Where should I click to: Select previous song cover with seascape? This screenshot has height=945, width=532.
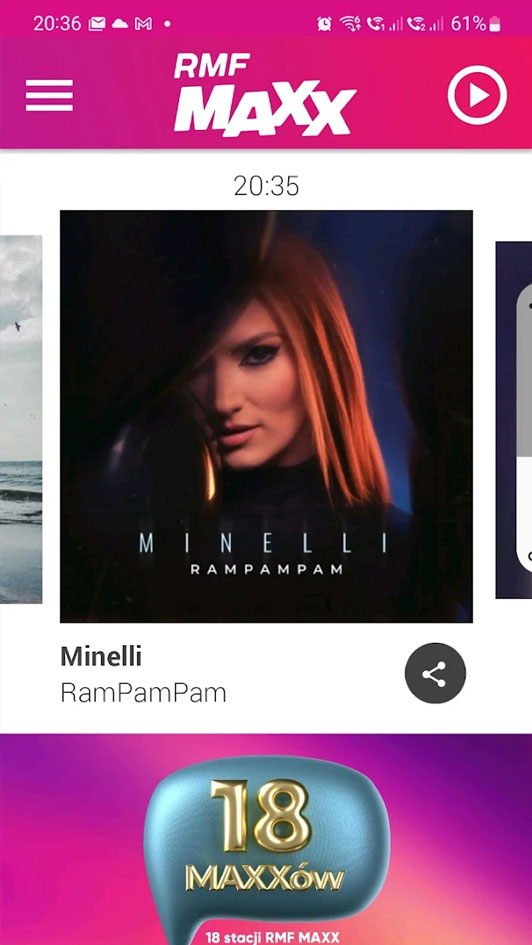pos(21,419)
